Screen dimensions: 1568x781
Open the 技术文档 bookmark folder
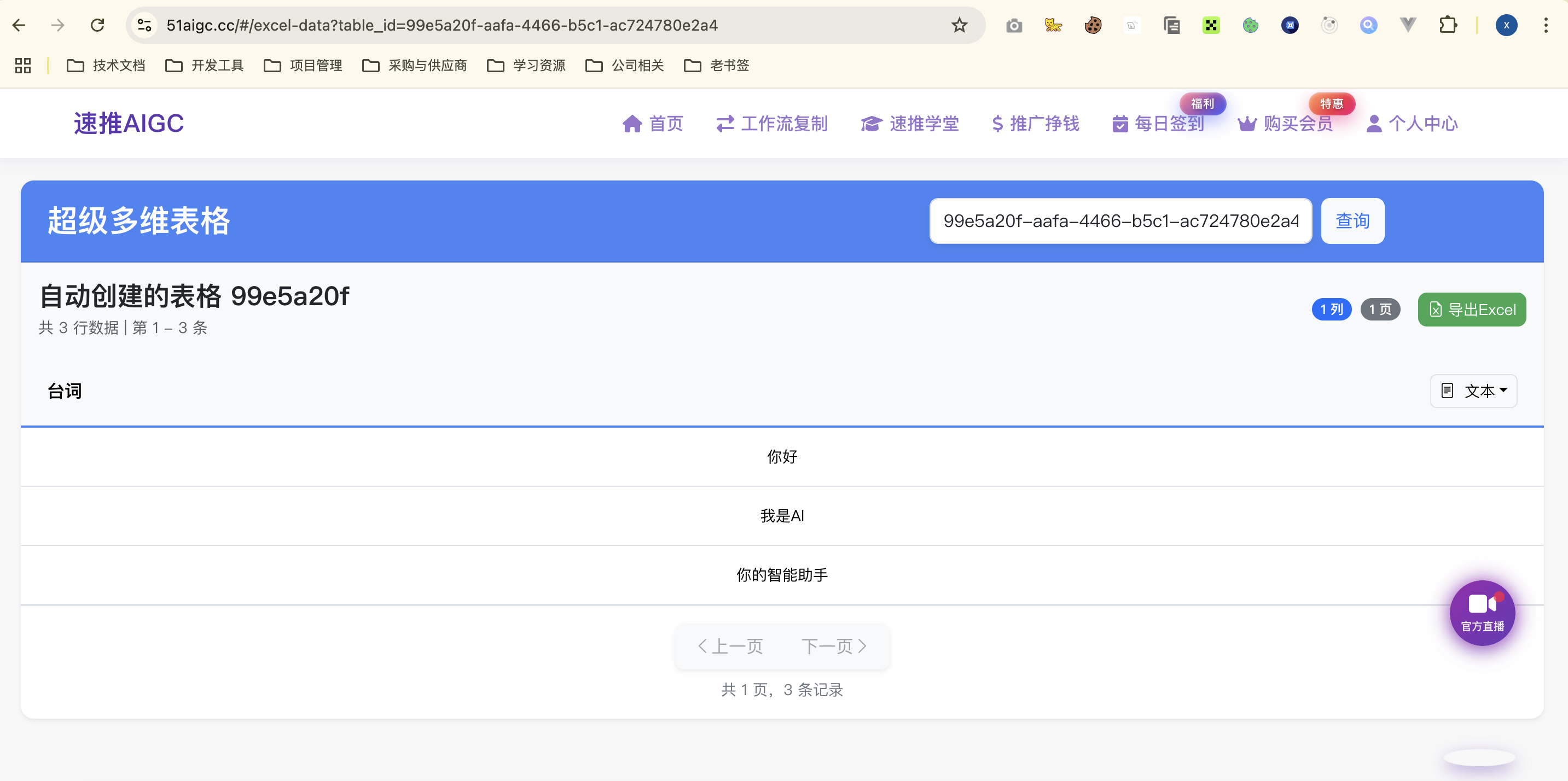(x=106, y=65)
